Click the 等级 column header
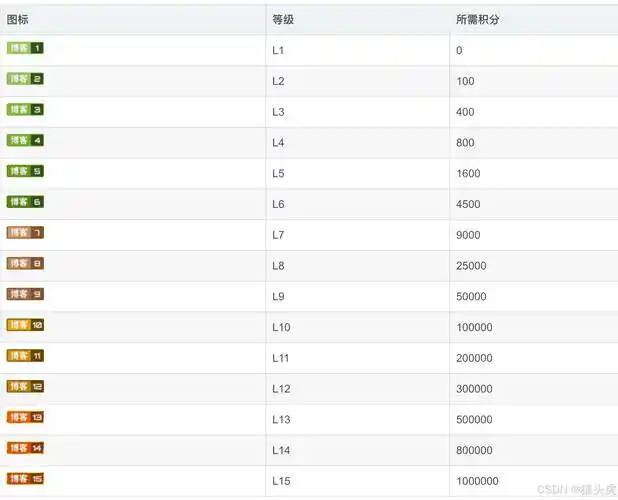 click(x=283, y=20)
